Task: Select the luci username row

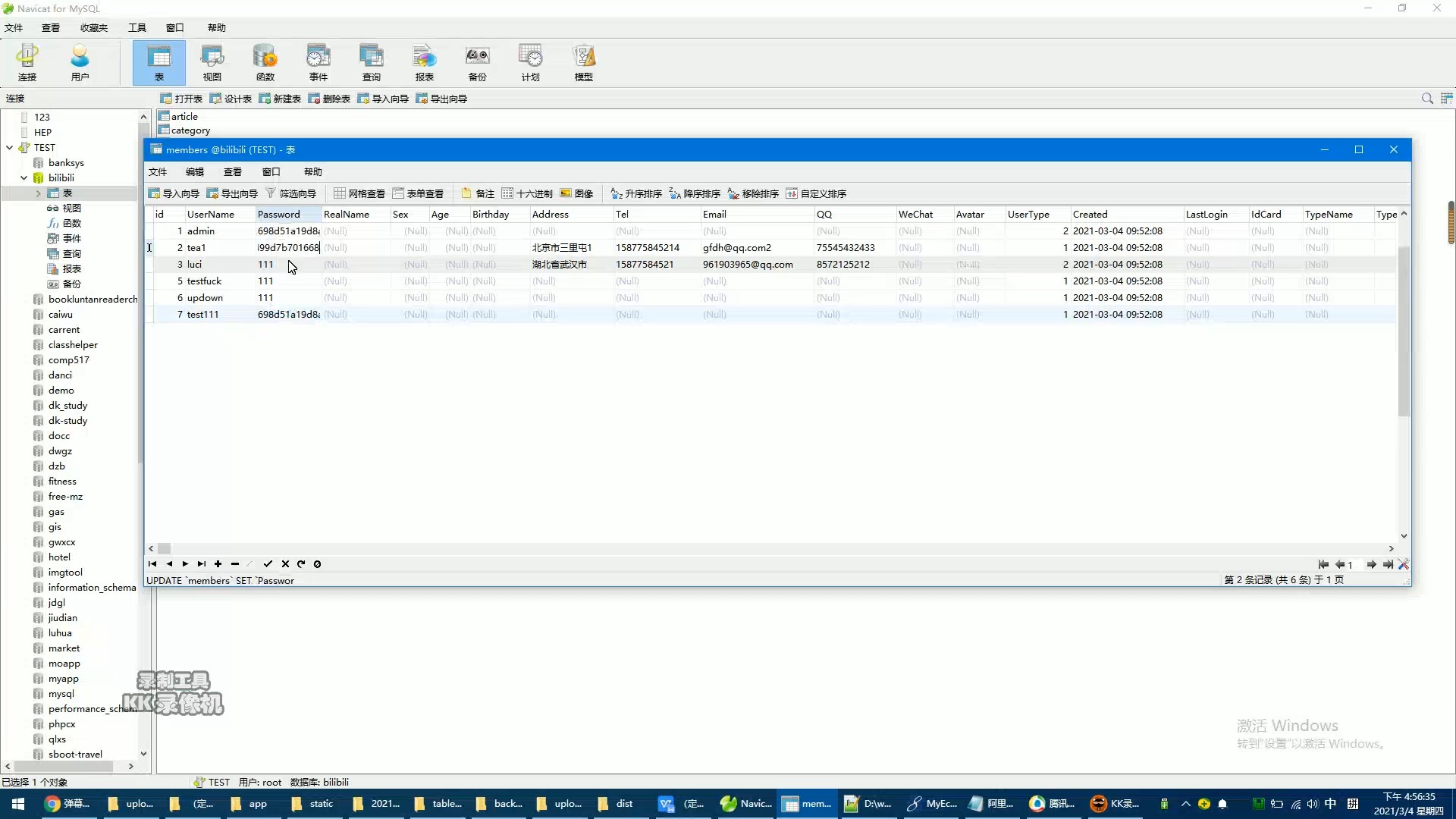Action: 195,264
